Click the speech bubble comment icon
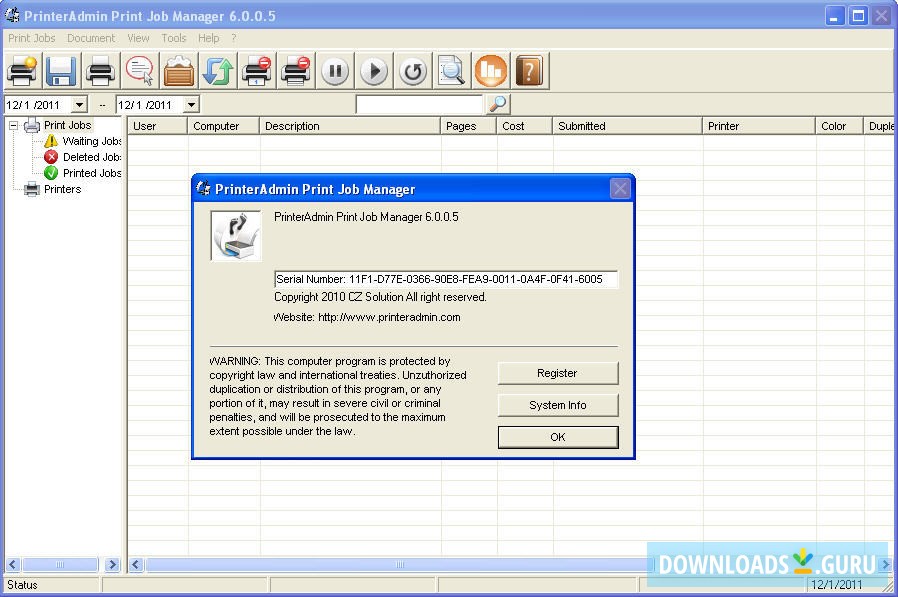Image resolution: width=898 pixels, height=597 pixels. [x=139, y=71]
